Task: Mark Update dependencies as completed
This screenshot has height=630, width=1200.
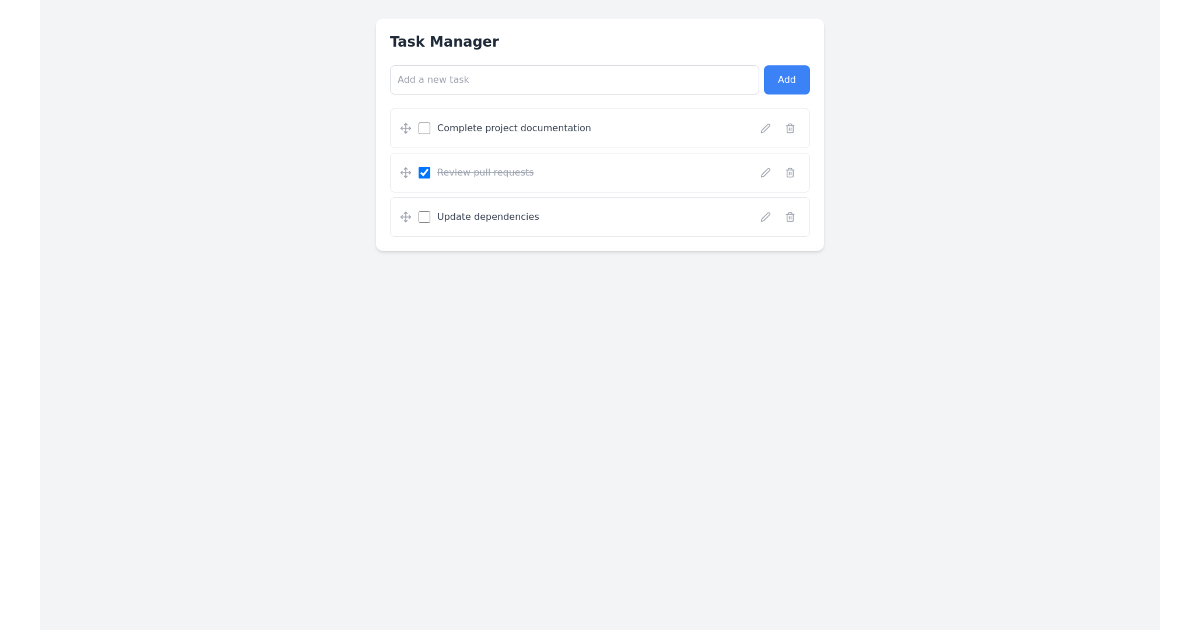Action: pyautogui.click(x=424, y=216)
